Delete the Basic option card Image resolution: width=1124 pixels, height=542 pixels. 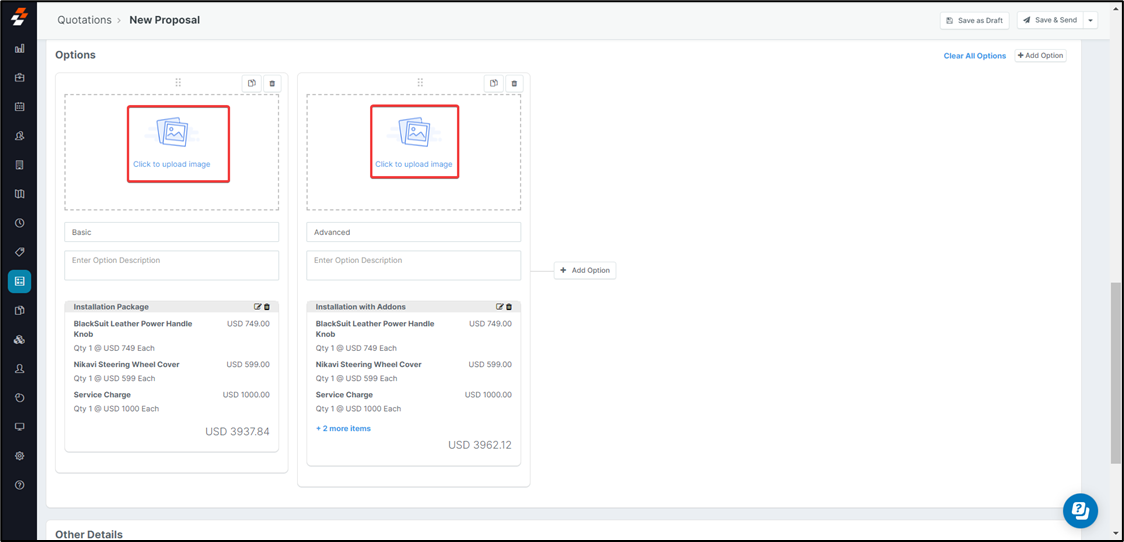point(272,84)
